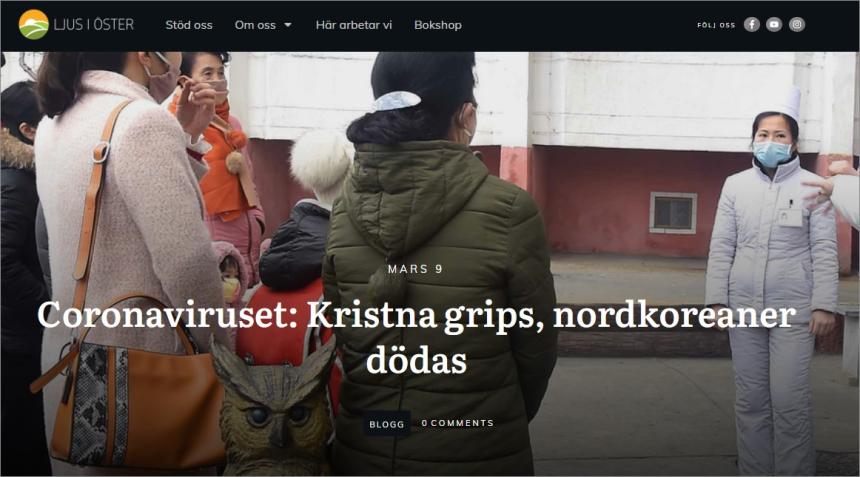860x477 pixels.
Task: Open the Instagram profile icon
Action: 797,25
